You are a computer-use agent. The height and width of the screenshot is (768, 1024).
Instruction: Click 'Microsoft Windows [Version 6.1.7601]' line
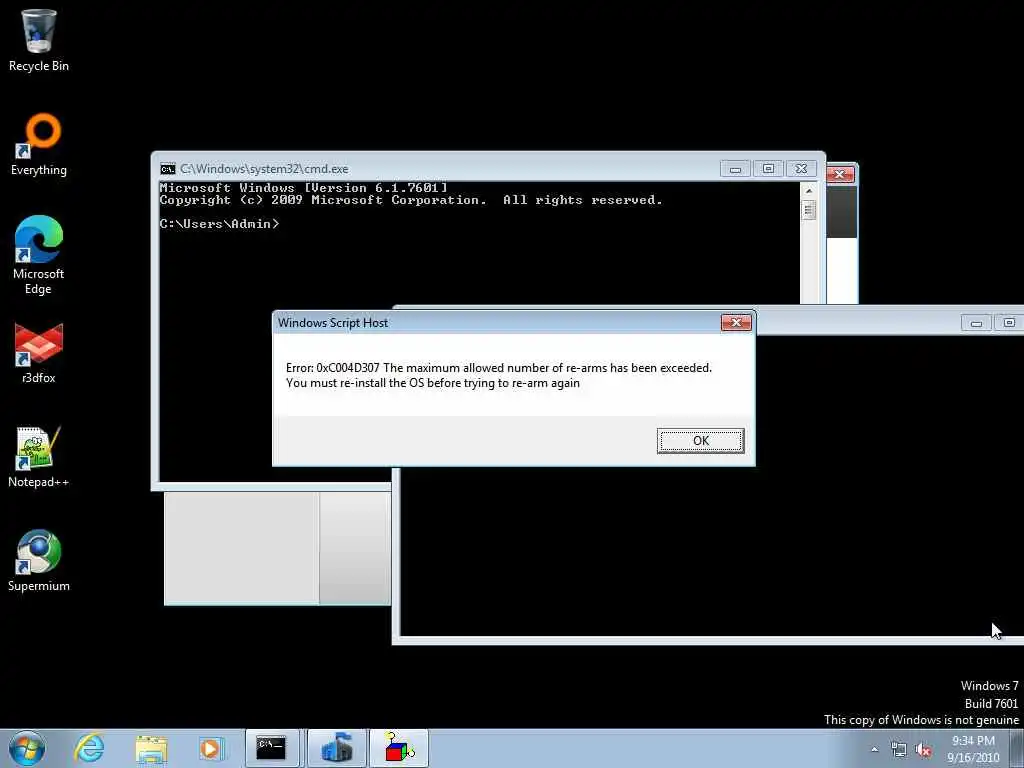point(304,188)
